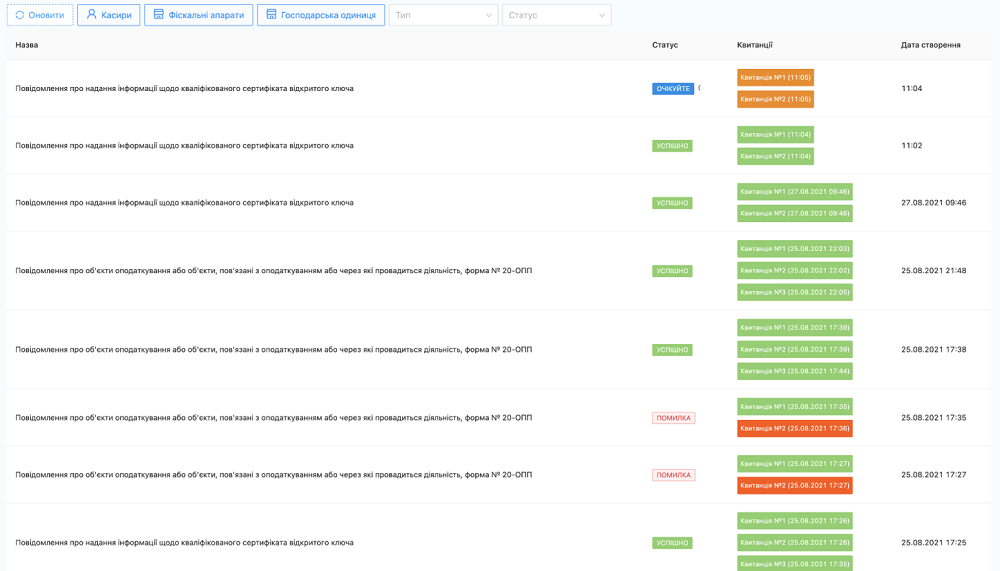1000x571 pixels.
Task: Click the Дата створення column header
Action: 930,45
